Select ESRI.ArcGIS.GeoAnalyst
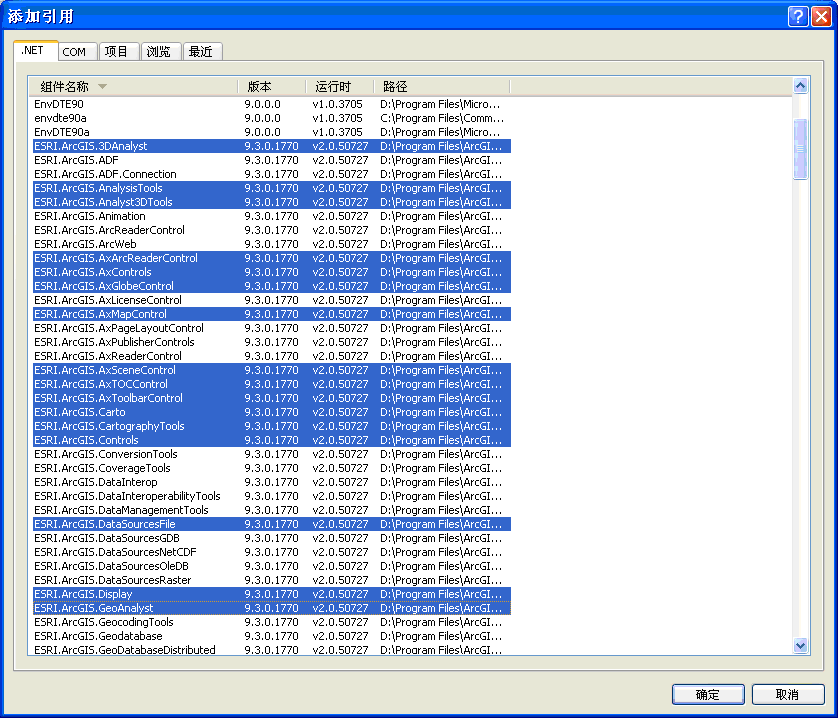 [271, 608]
